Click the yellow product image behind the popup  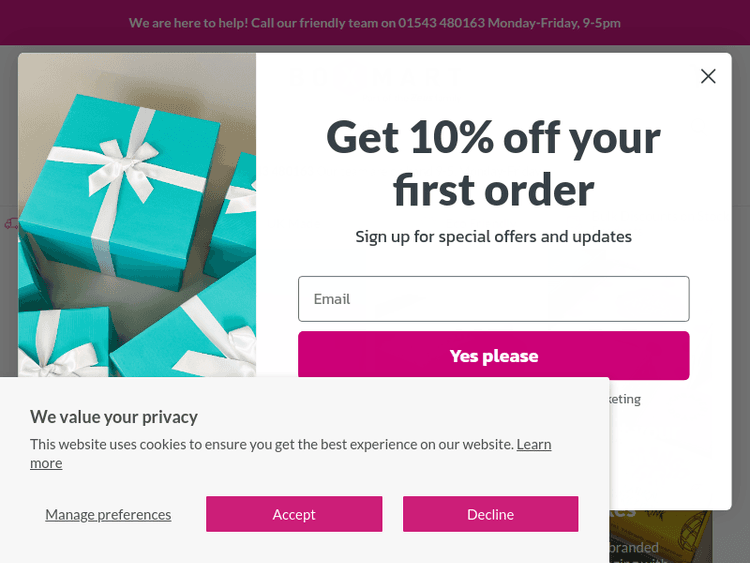(x=662, y=525)
